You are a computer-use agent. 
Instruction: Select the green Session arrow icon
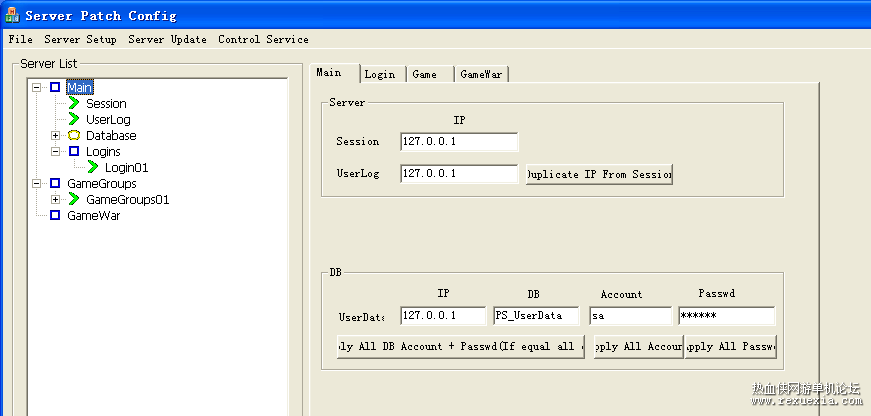(x=74, y=103)
